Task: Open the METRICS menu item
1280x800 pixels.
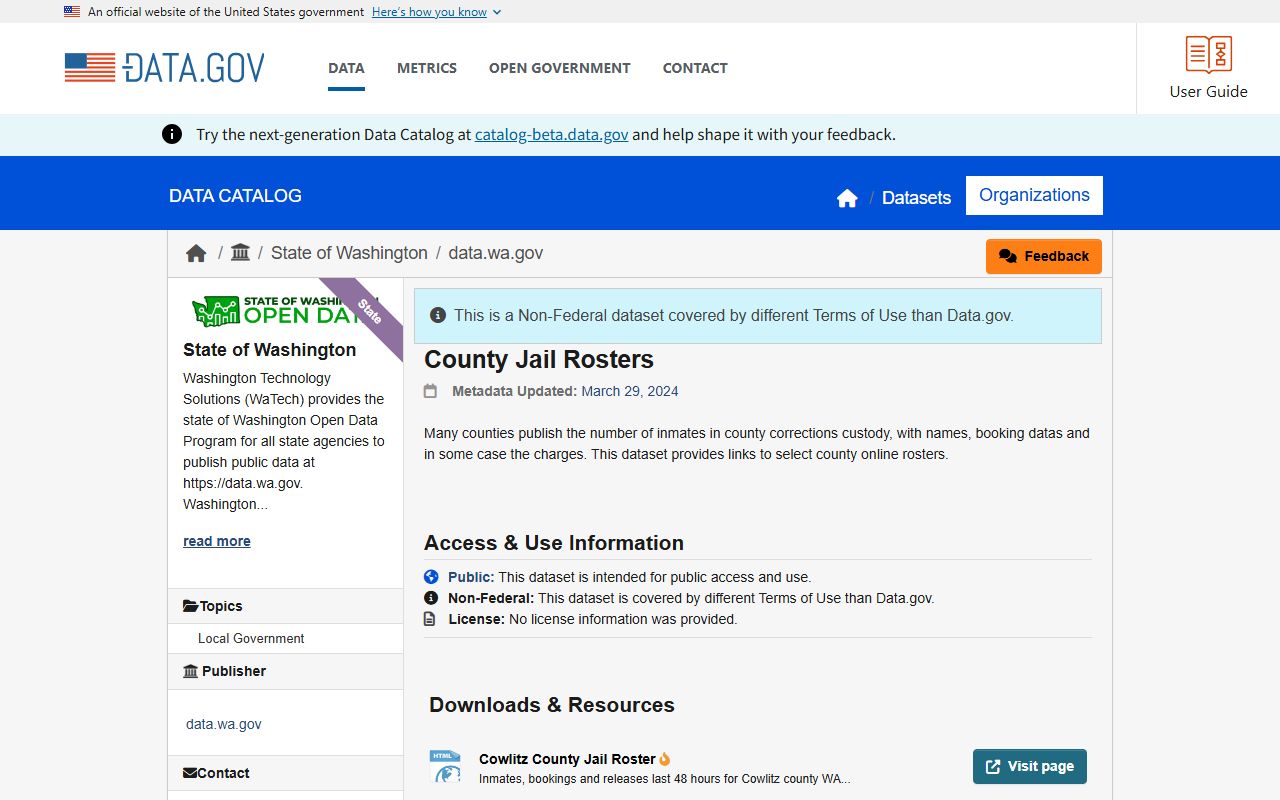Action: tap(427, 68)
